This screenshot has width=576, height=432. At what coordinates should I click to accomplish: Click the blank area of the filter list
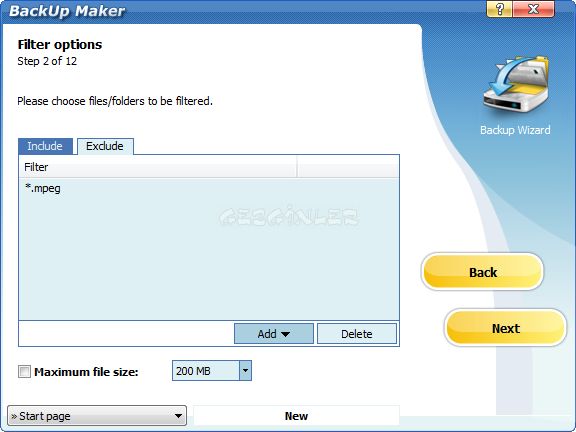pyautogui.click(x=209, y=257)
